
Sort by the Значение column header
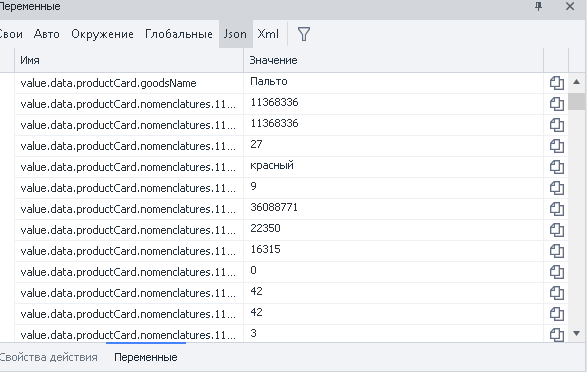coord(393,60)
